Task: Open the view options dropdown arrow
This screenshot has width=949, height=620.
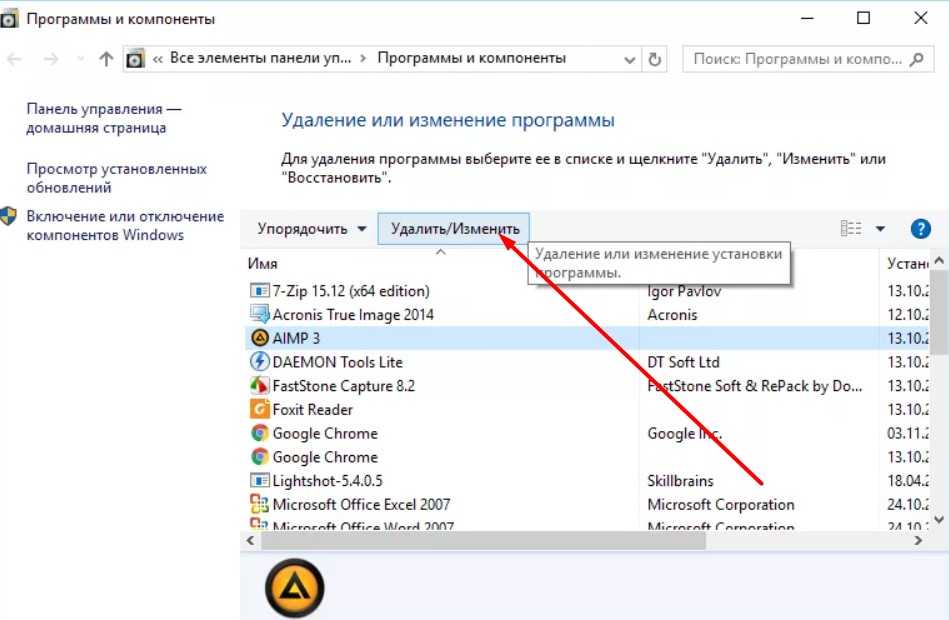Action: (x=881, y=228)
